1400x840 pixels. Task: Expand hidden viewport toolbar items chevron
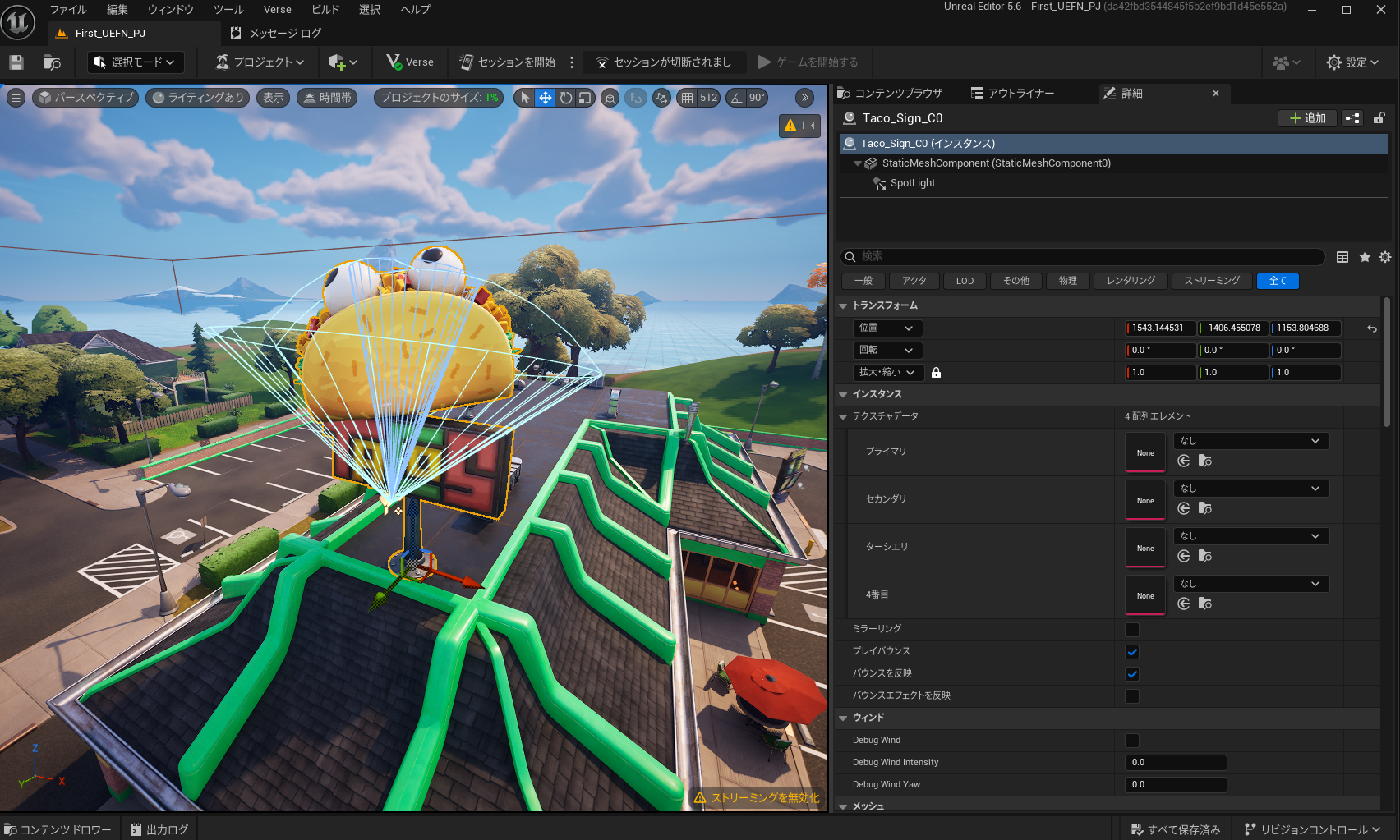(805, 98)
